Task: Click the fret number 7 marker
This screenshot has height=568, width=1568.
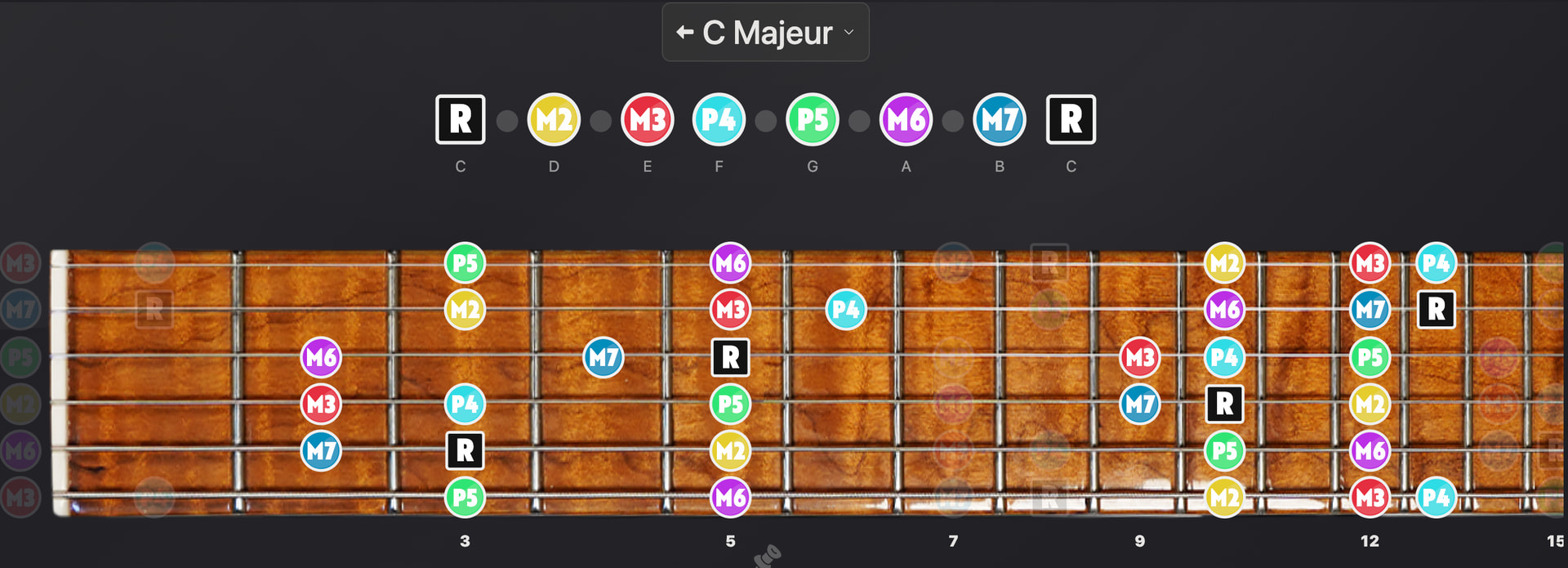Action: coord(953,541)
